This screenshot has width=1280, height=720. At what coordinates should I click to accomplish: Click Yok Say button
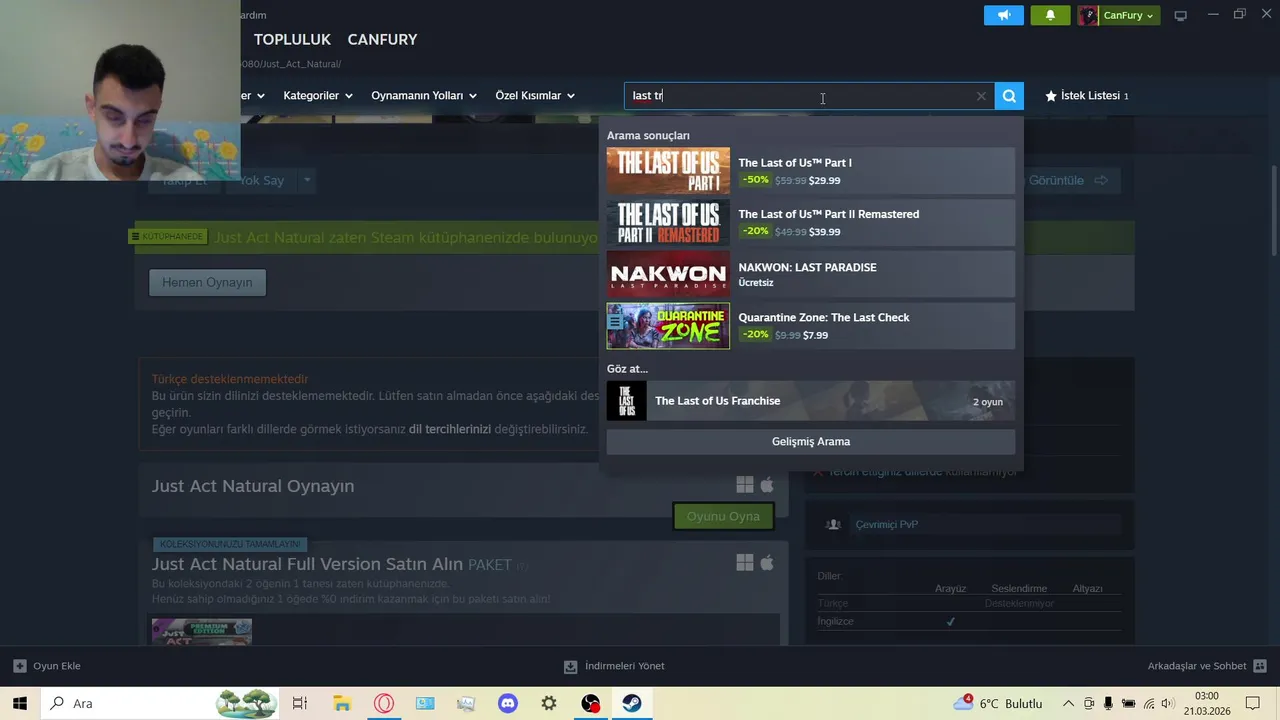pyautogui.click(x=261, y=180)
